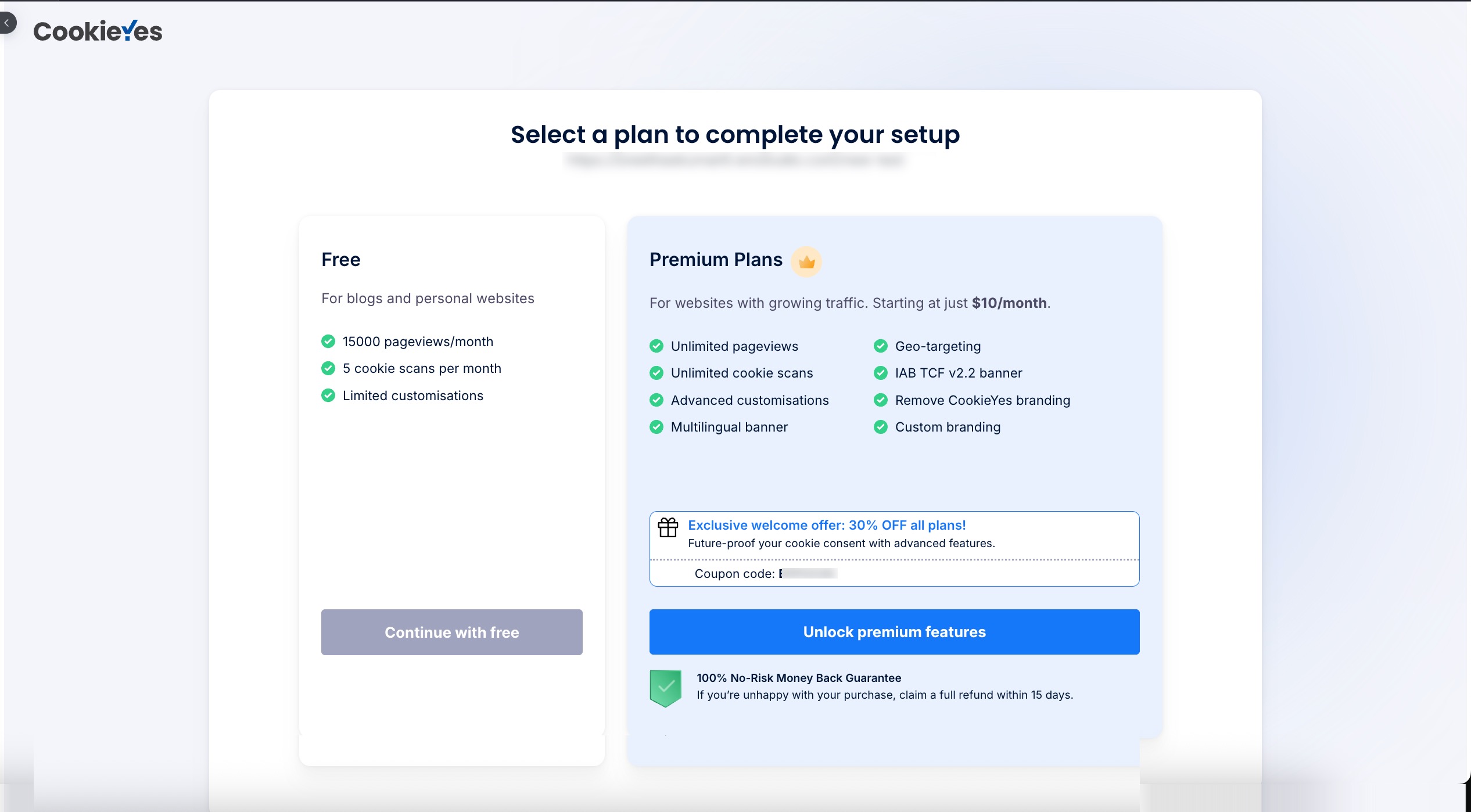Click the gift icon in the offer box
Viewport: 1471px width, 812px height.
click(x=668, y=527)
